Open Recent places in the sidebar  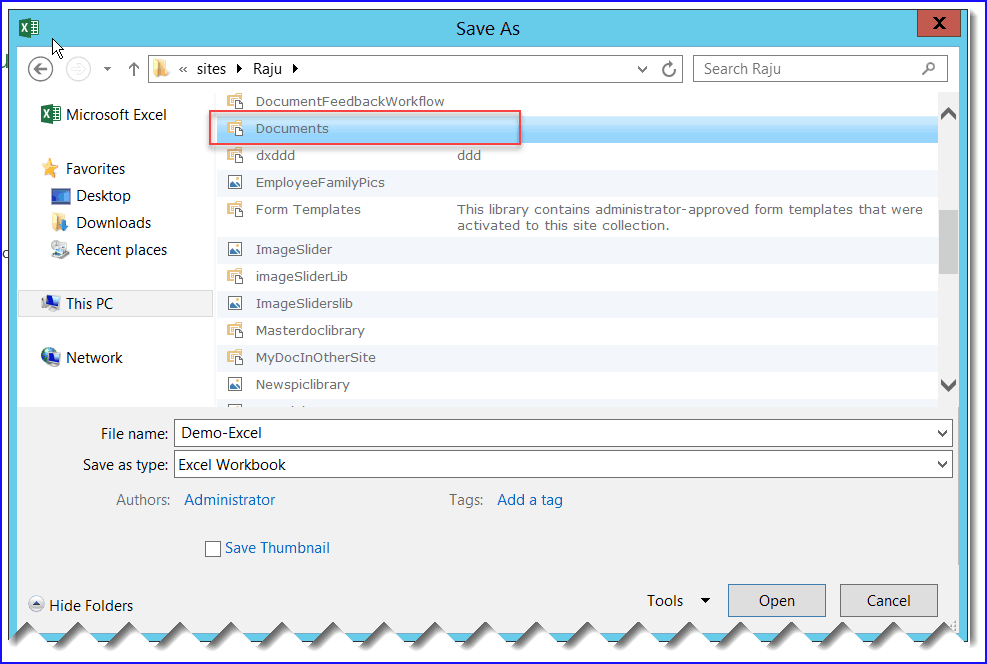(119, 249)
